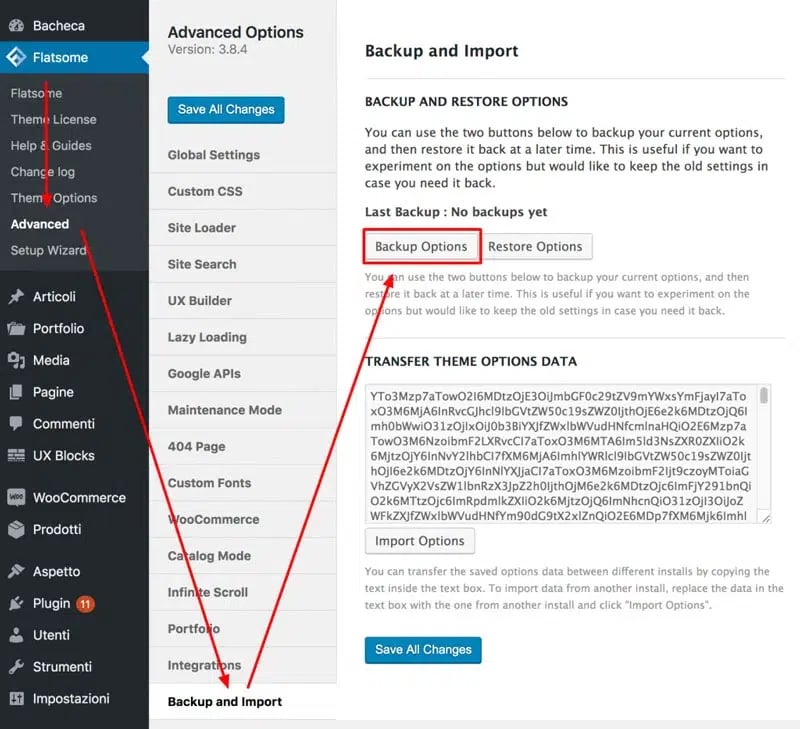This screenshot has height=729, width=800.
Task: Open Articoli via its pin icon
Action: point(16,296)
